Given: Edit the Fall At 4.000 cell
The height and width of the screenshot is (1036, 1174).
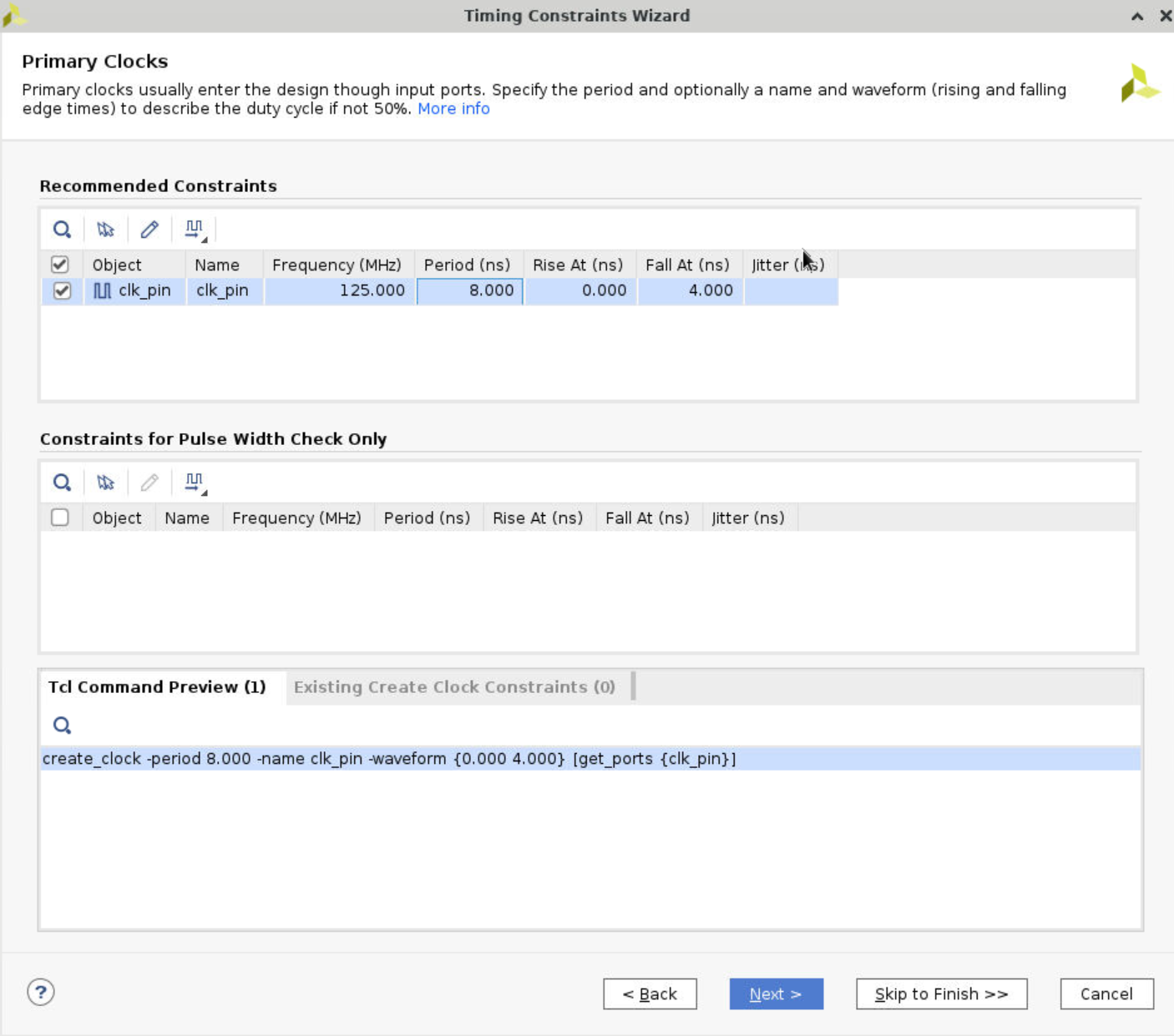Looking at the screenshot, I should point(690,291).
